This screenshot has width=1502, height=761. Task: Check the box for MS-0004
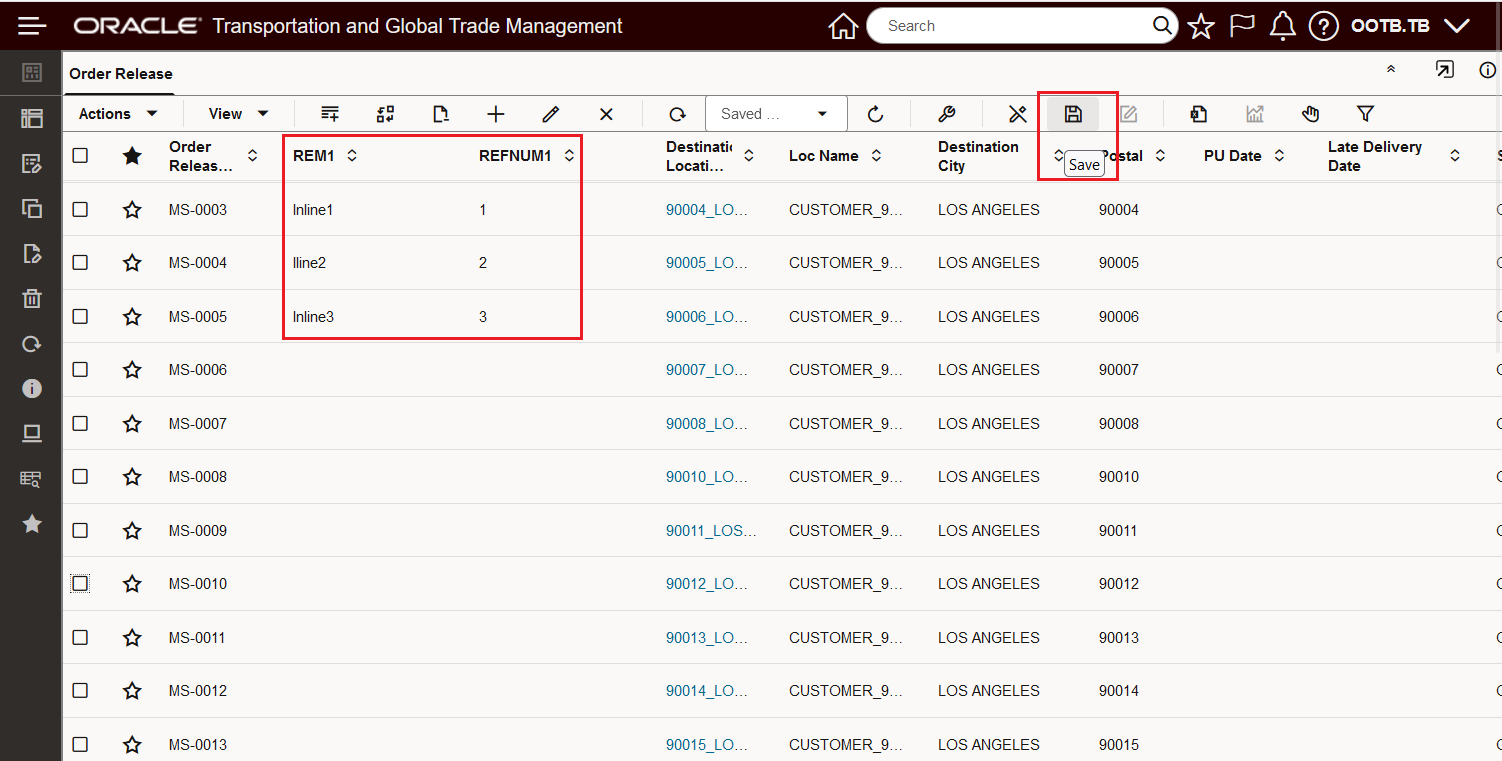point(80,263)
